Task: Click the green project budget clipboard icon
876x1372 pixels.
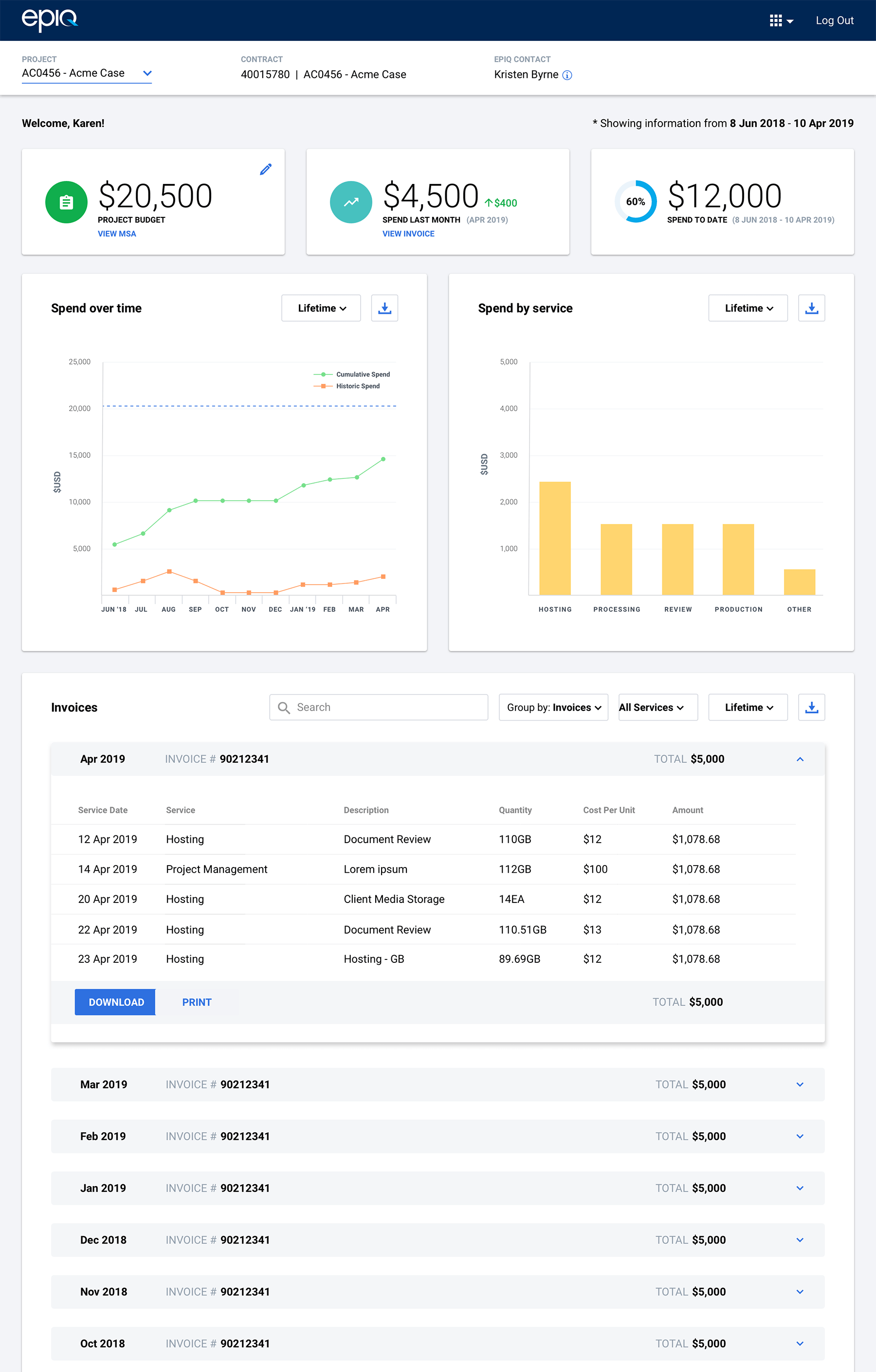Action: (x=66, y=202)
